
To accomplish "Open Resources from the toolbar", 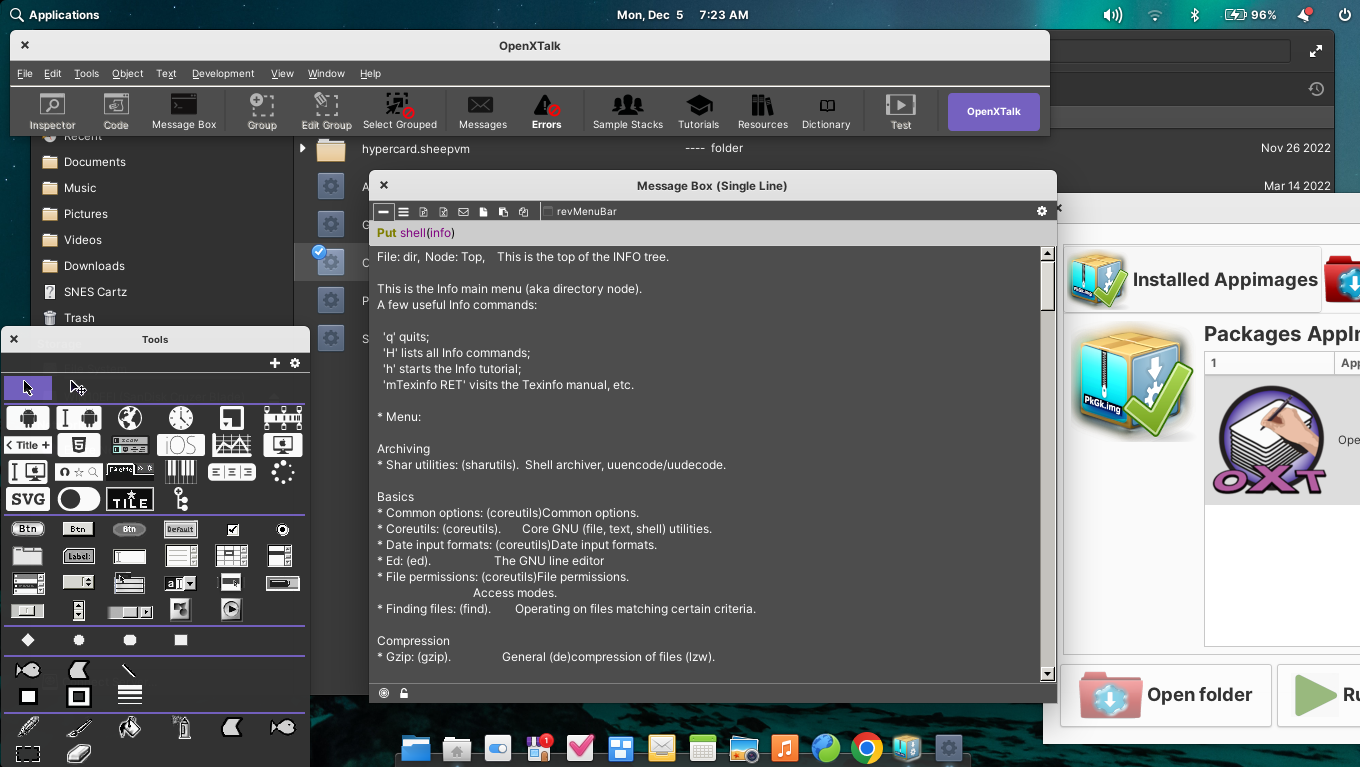I will pyautogui.click(x=763, y=111).
